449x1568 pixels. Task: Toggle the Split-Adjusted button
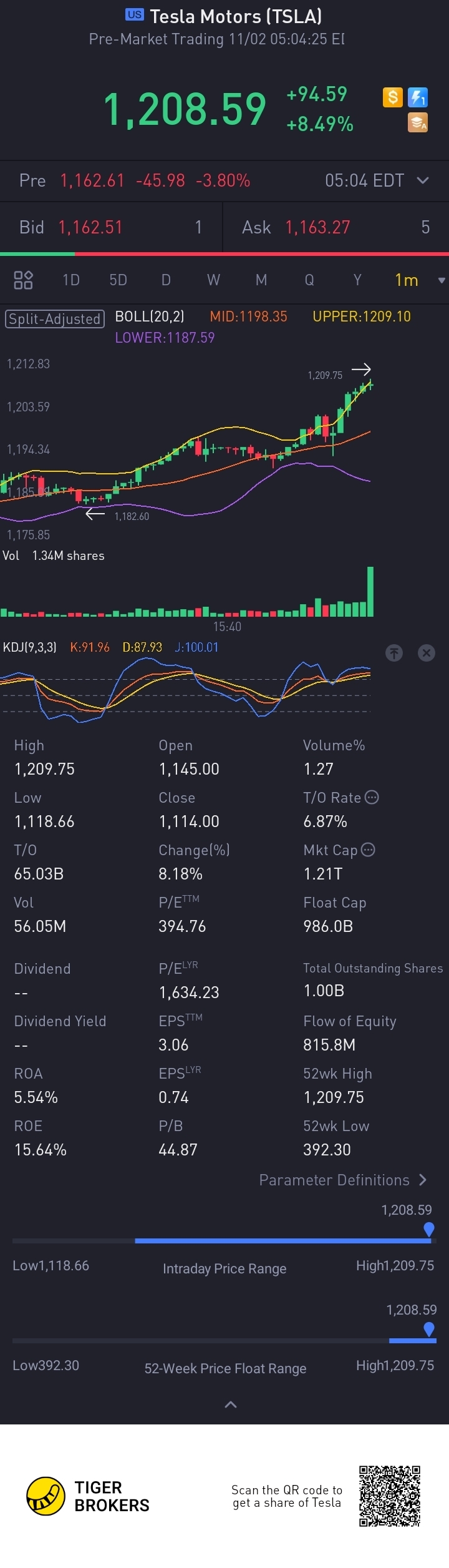coord(55,319)
